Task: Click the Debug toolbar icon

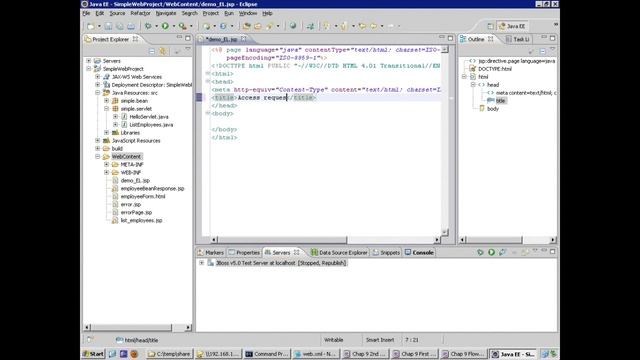Action: point(148,26)
